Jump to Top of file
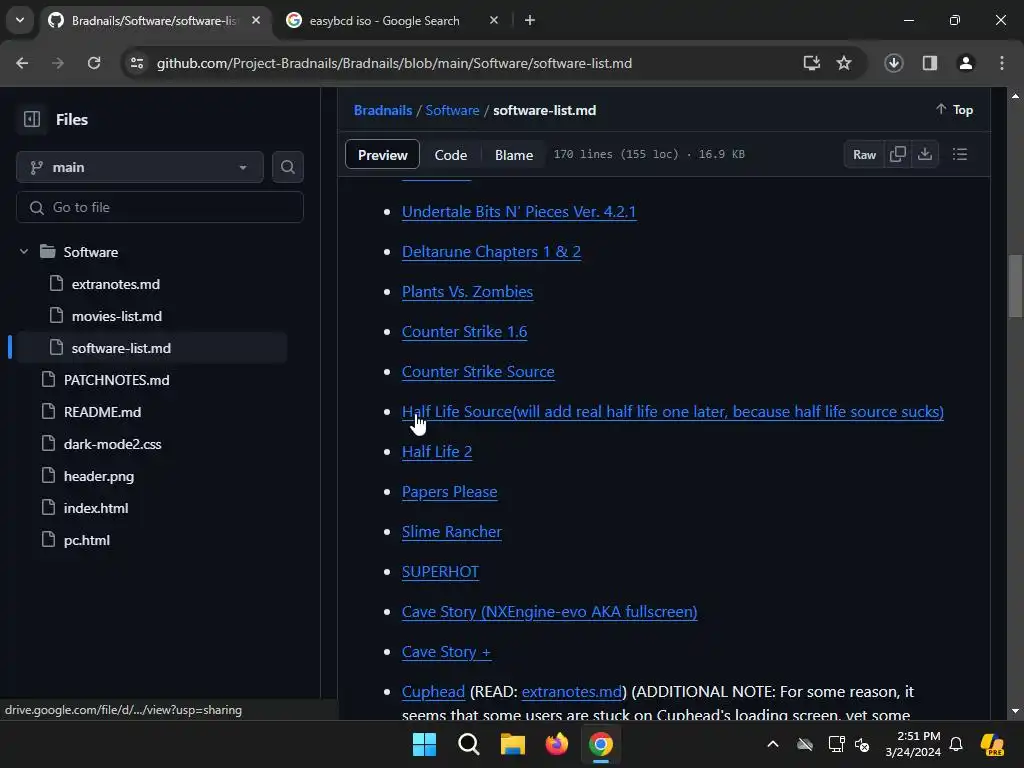The height and width of the screenshot is (768, 1024). [x=954, y=110]
